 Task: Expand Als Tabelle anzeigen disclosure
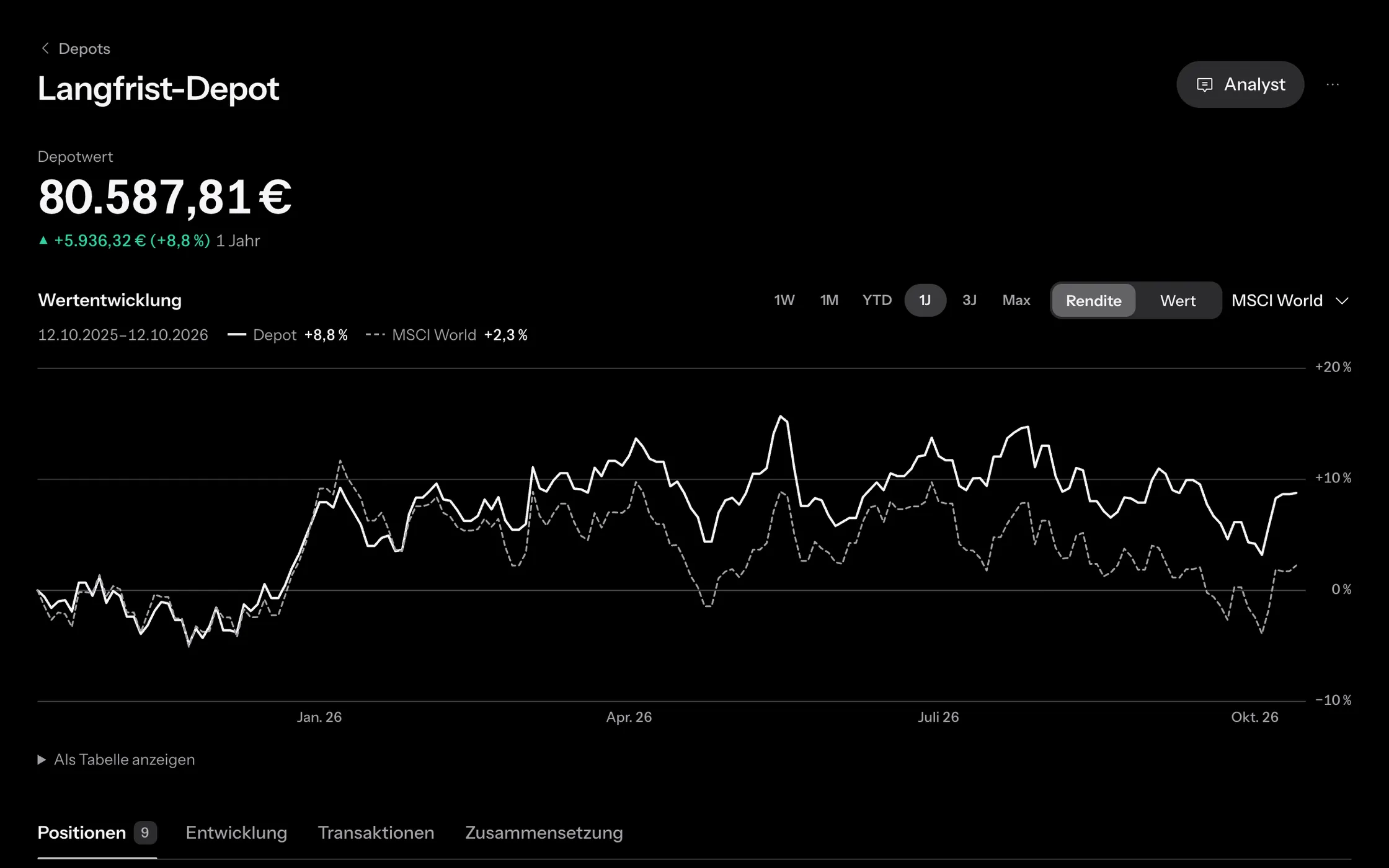[x=117, y=759]
